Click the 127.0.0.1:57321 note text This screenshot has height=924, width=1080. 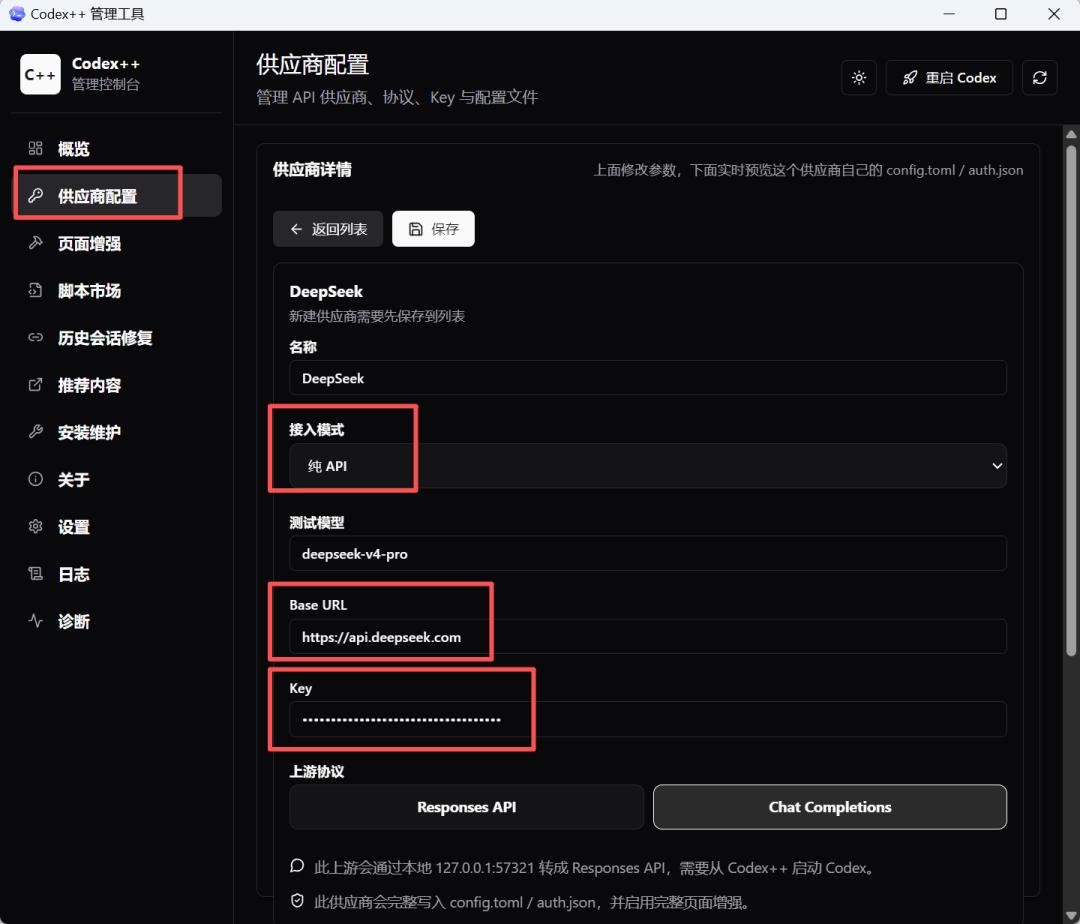click(x=596, y=868)
